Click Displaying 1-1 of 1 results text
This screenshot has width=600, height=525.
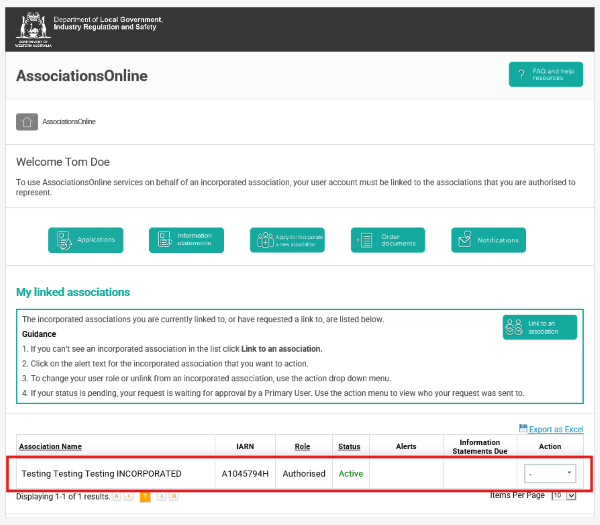(x=63, y=496)
